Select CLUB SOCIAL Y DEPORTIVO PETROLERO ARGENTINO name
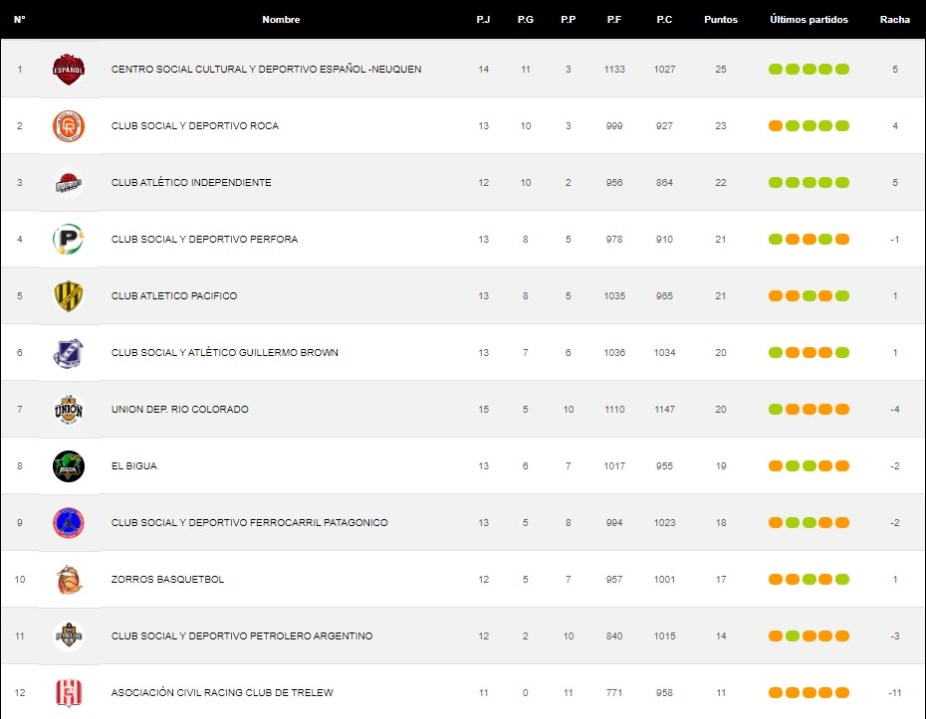The width and height of the screenshot is (926, 719). click(x=241, y=636)
